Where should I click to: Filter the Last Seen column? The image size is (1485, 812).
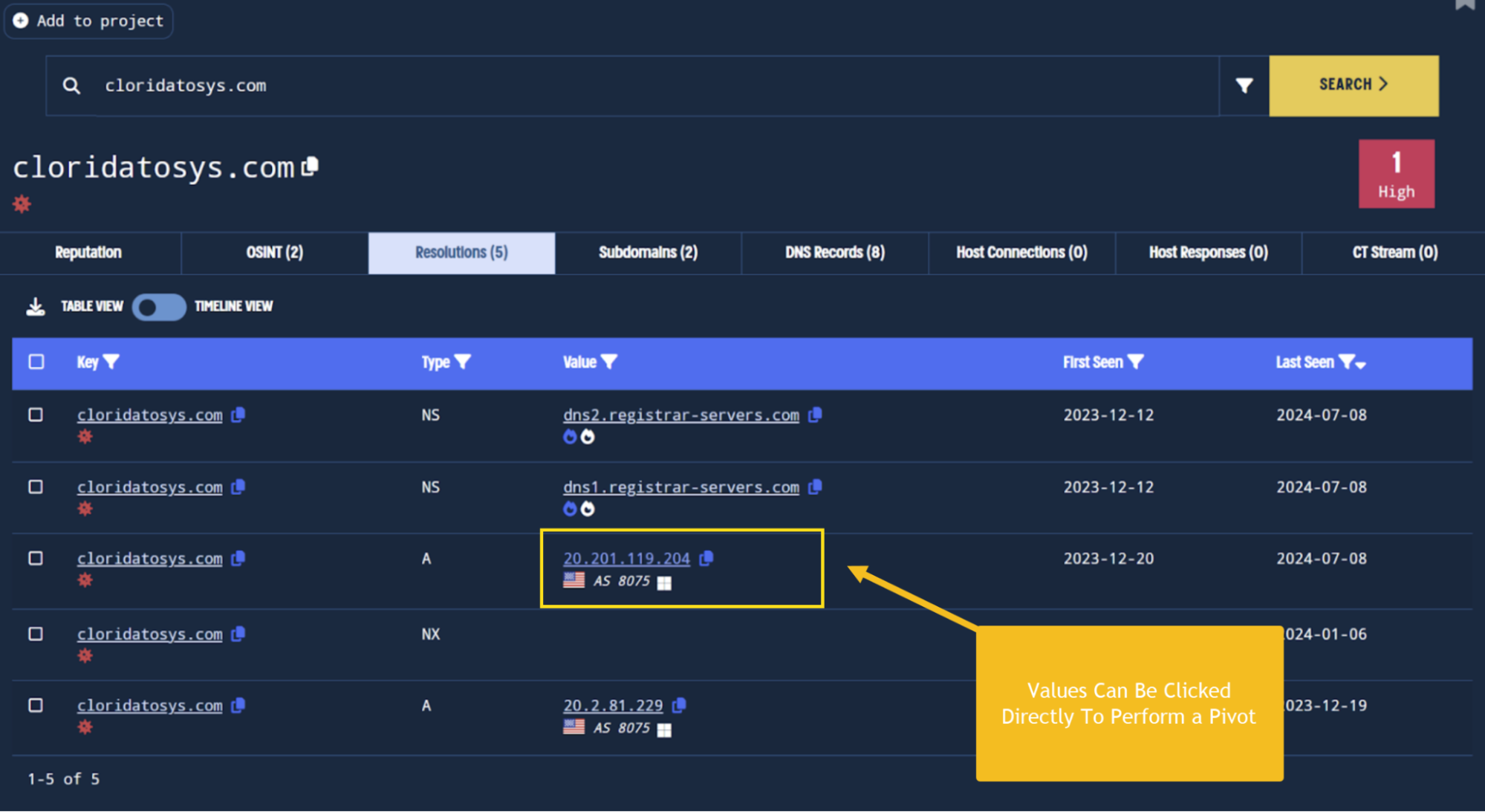tap(1345, 362)
